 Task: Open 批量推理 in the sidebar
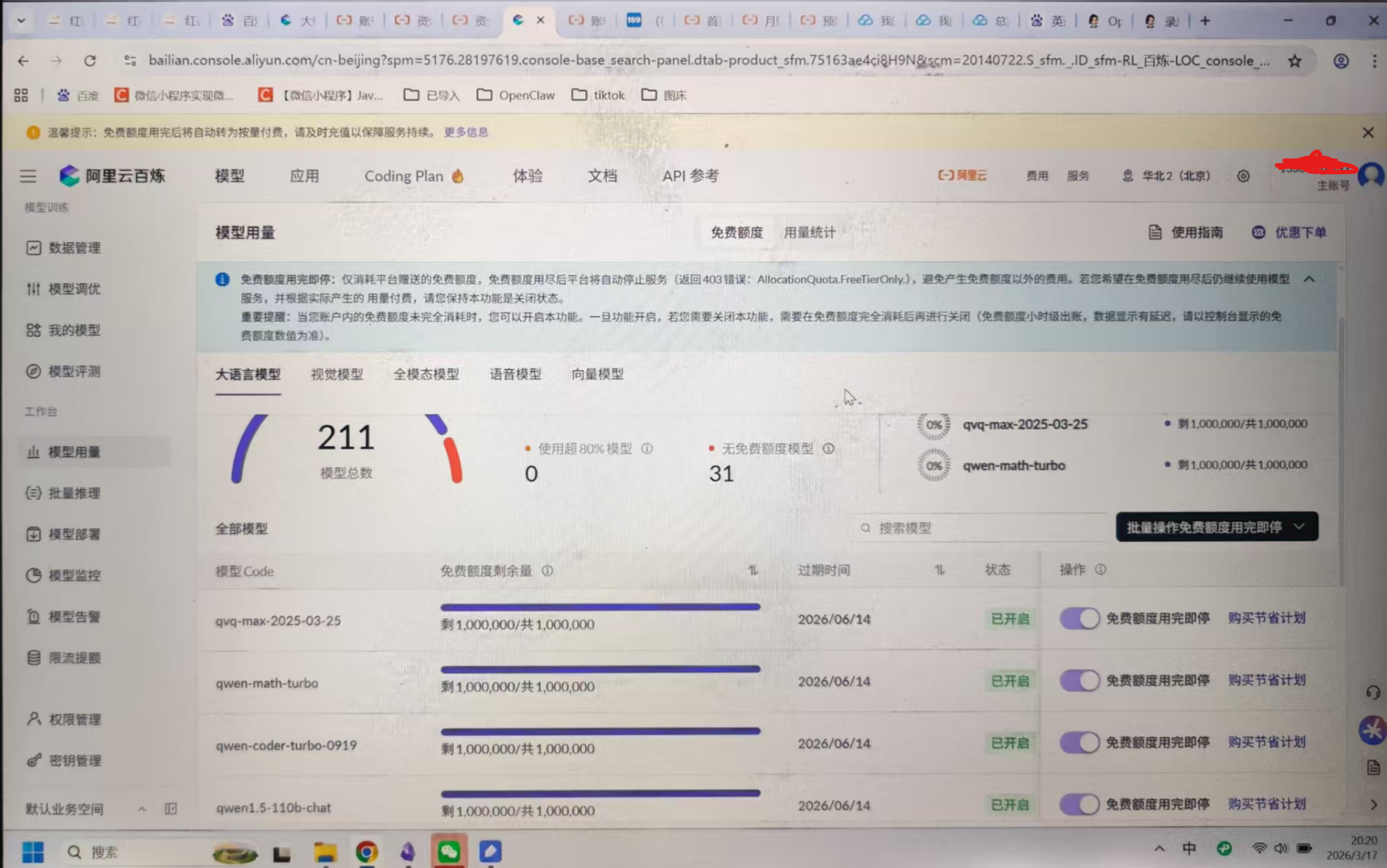[x=63, y=493]
